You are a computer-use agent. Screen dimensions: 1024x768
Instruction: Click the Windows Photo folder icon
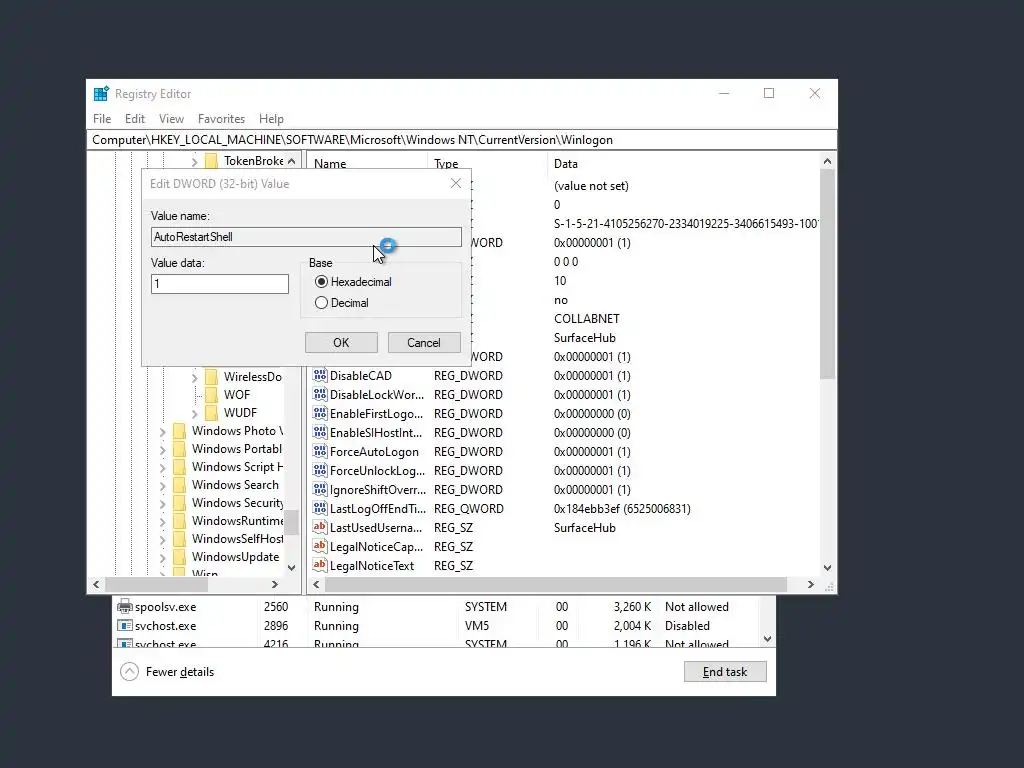coord(179,431)
